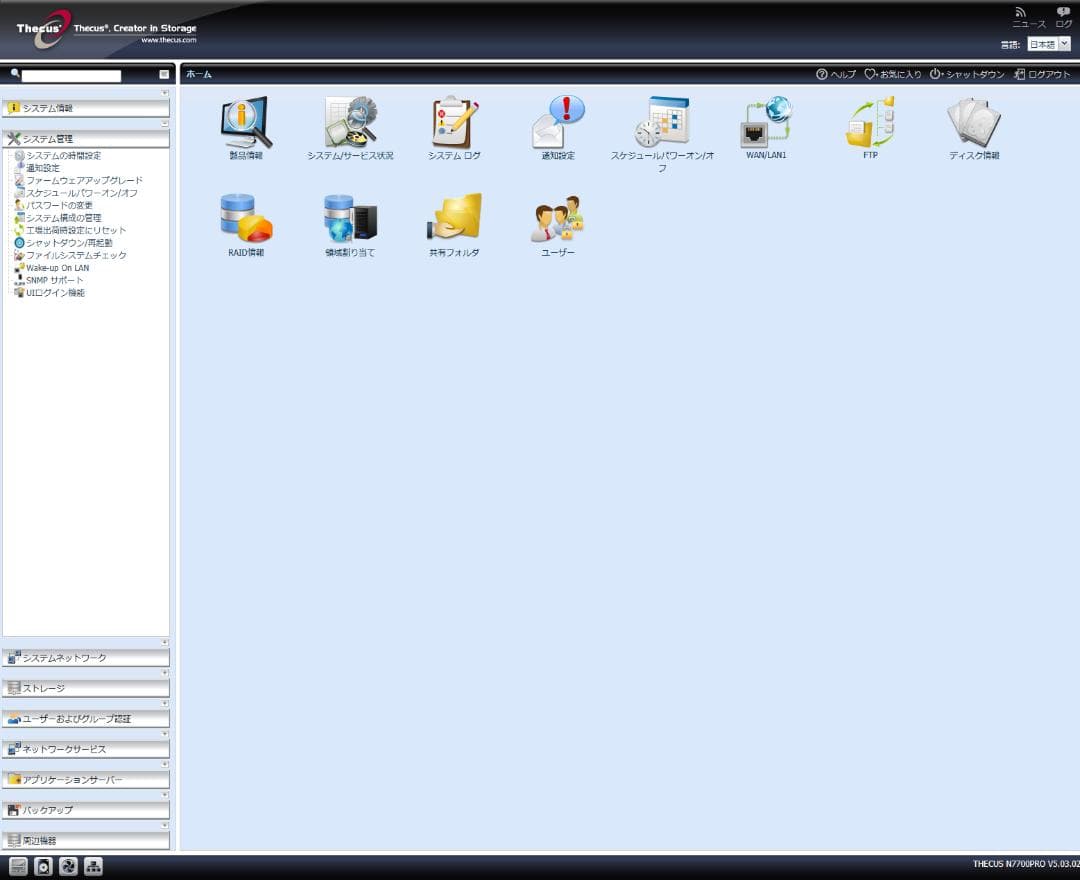Open the 製品情報 product info icon

pyautogui.click(x=245, y=124)
